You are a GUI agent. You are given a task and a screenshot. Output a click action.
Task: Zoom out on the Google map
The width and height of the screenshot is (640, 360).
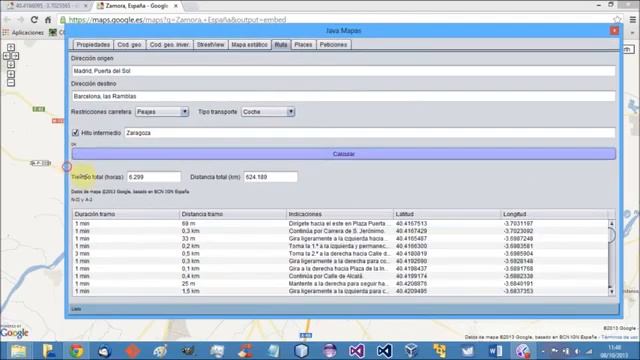click(11, 83)
